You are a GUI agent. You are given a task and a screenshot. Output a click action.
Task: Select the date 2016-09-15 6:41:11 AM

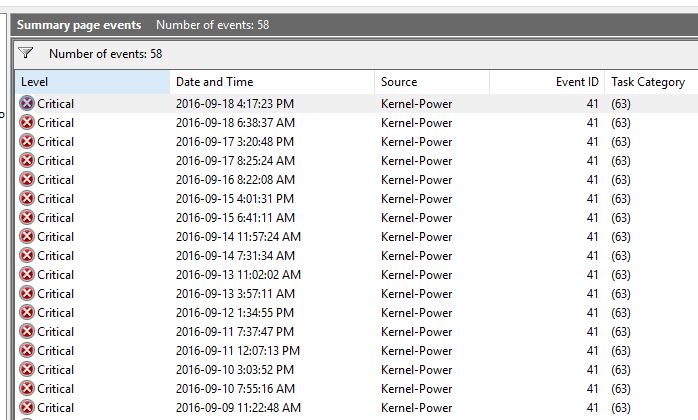coord(235,218)
